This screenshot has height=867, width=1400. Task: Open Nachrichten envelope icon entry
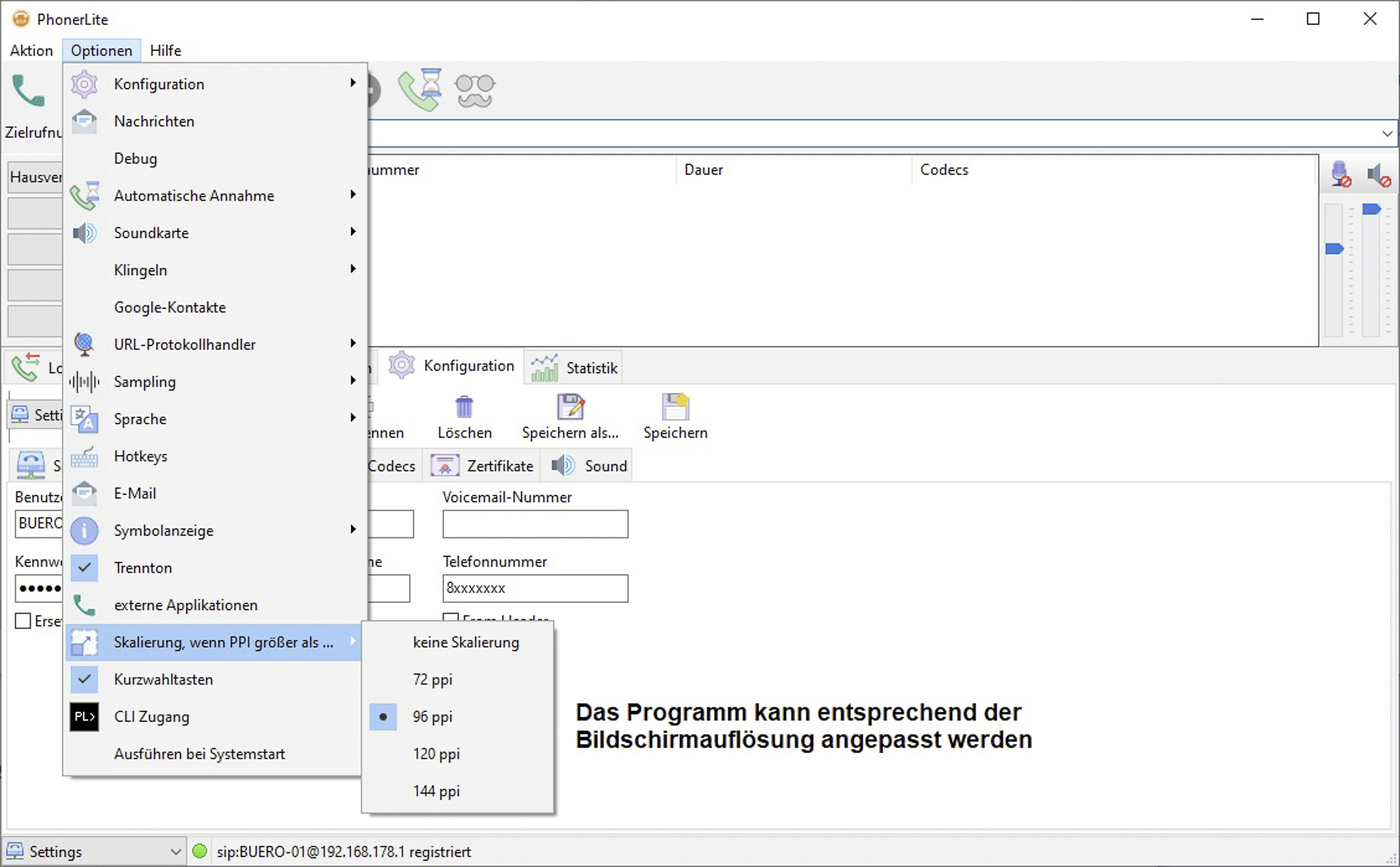(x=85, y=121)
